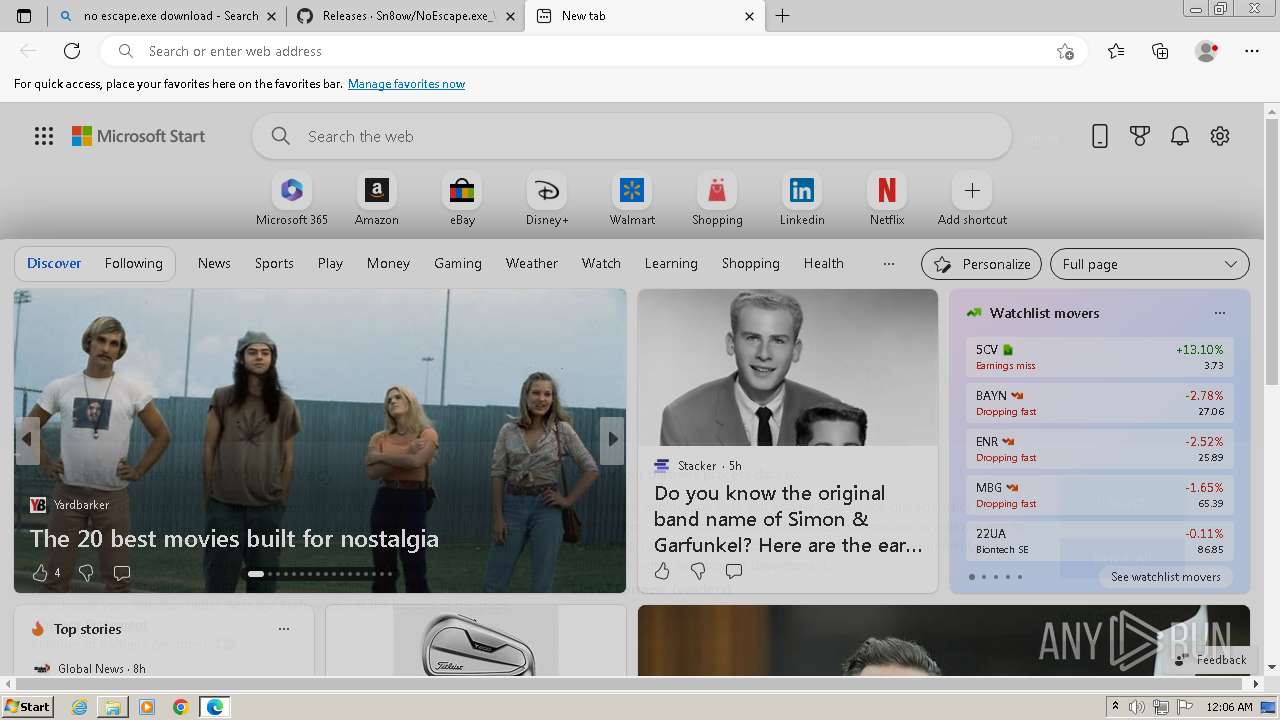
Task: Select the Weather category
Action: tap(532, 263)
